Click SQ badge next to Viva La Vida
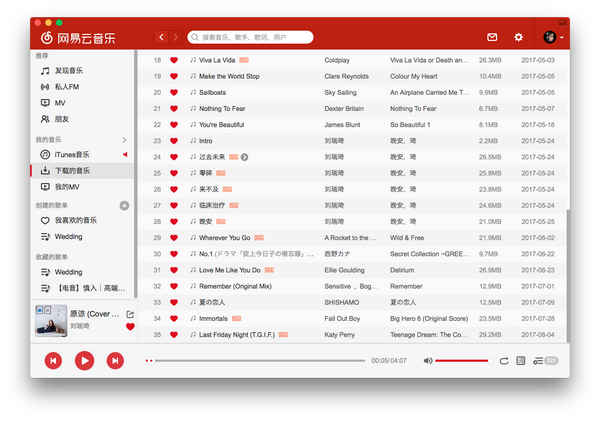Viewport: 600px width, 421px height. (244, 60)
